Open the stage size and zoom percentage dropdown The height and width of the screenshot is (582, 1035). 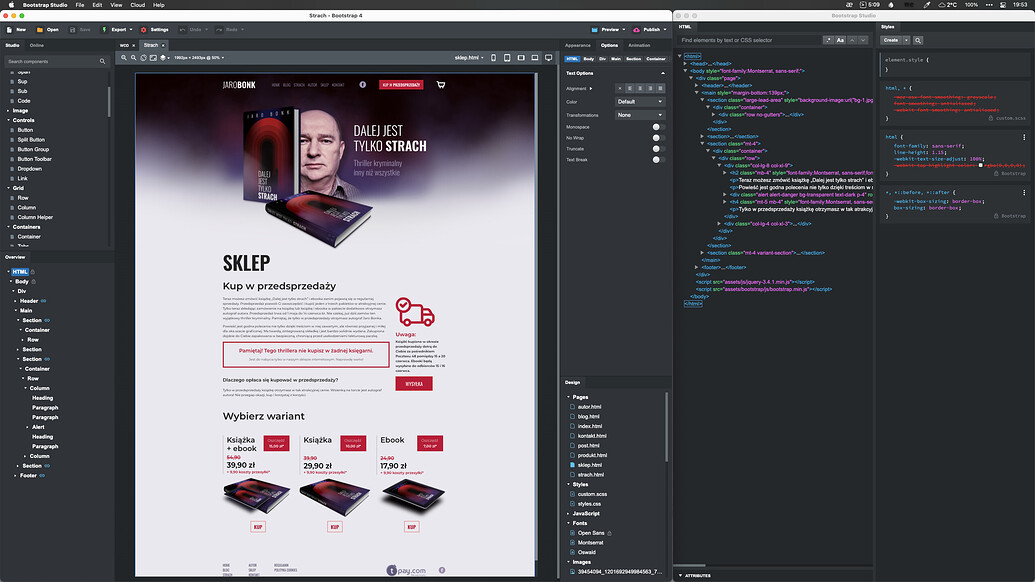[x=199, y=58]
